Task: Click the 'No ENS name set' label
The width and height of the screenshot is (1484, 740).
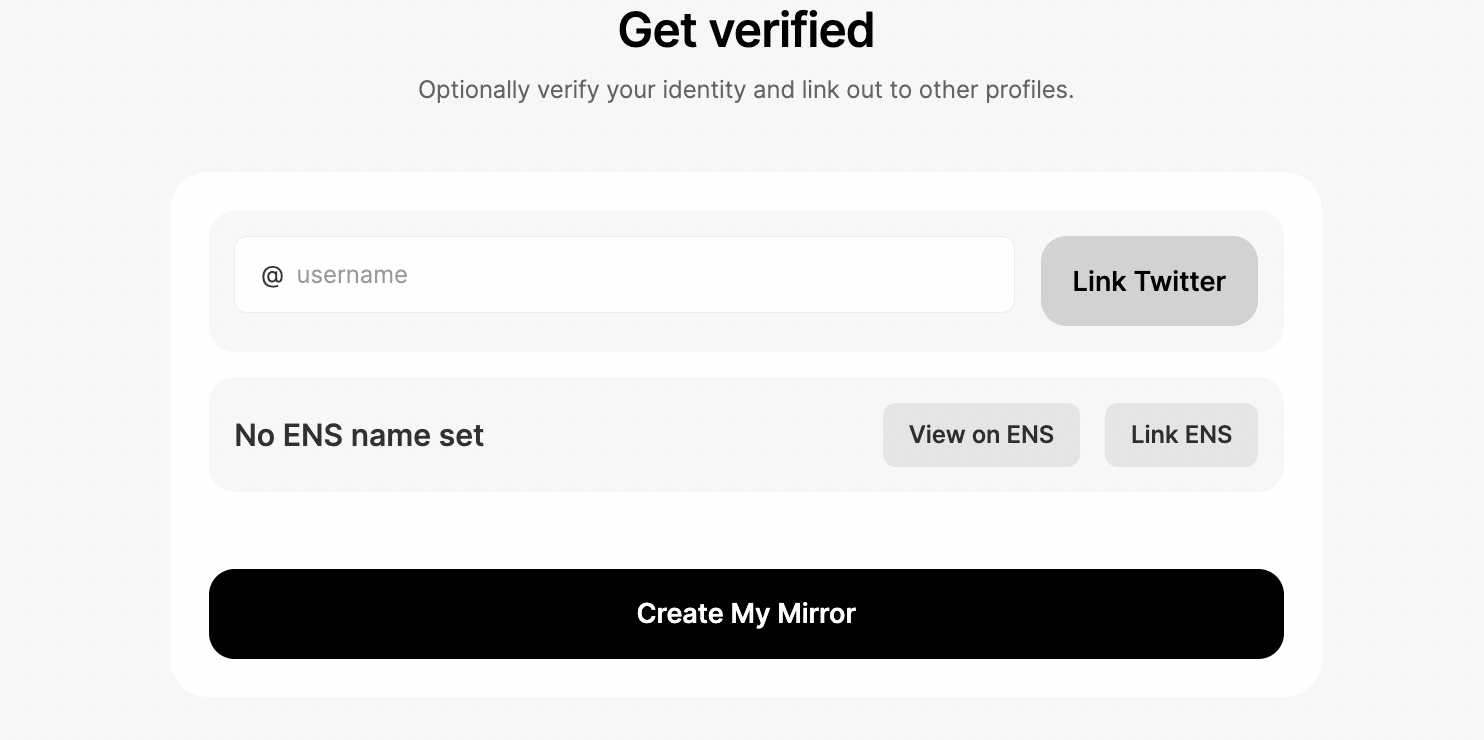Action: [x=359, y=436]
